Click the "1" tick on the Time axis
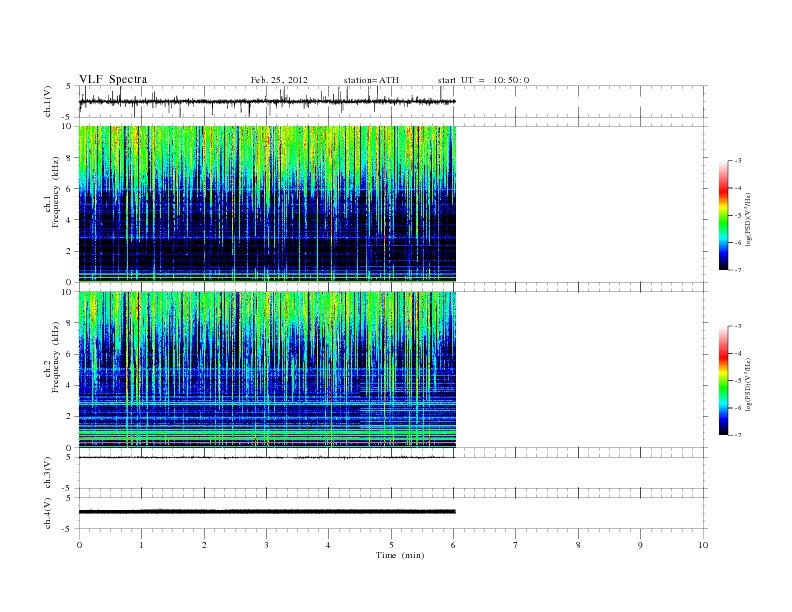 [142, 545]
